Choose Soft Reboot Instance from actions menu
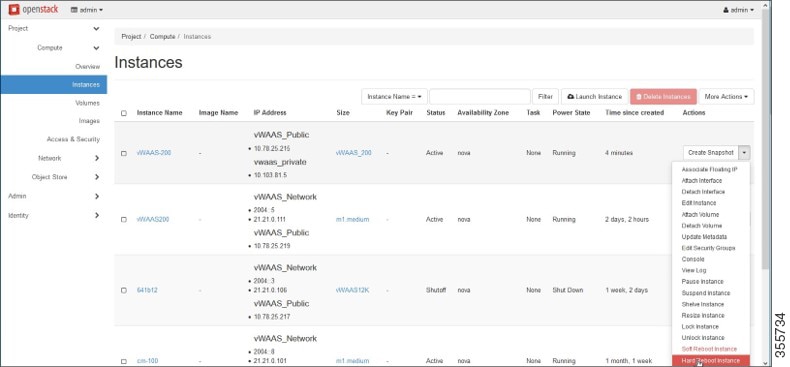This screenshot has width=790, height=367. [709, 349]
